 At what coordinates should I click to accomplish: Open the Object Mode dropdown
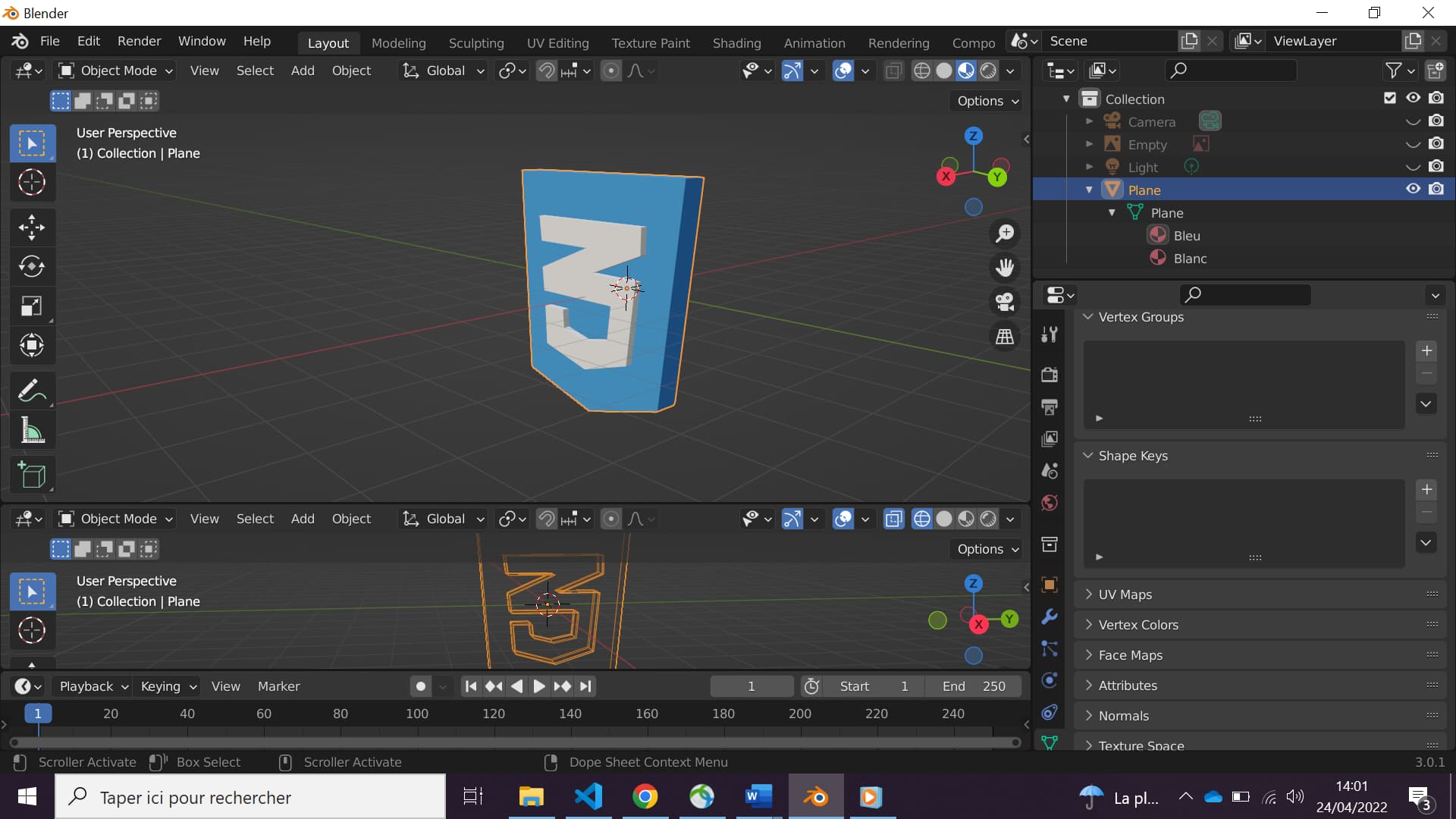(114, 70)
